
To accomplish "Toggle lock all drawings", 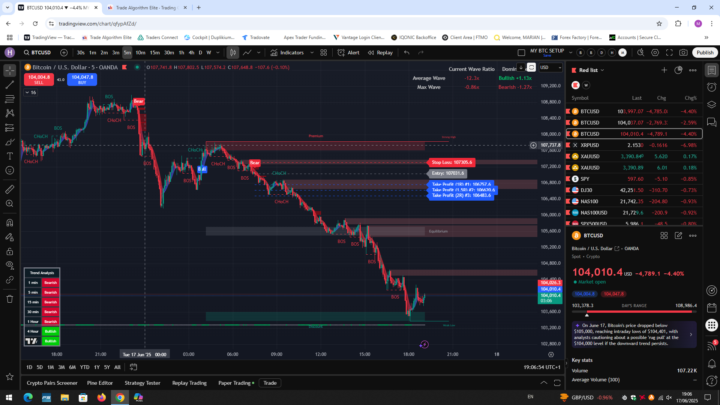I will click(x=10, y=252).
